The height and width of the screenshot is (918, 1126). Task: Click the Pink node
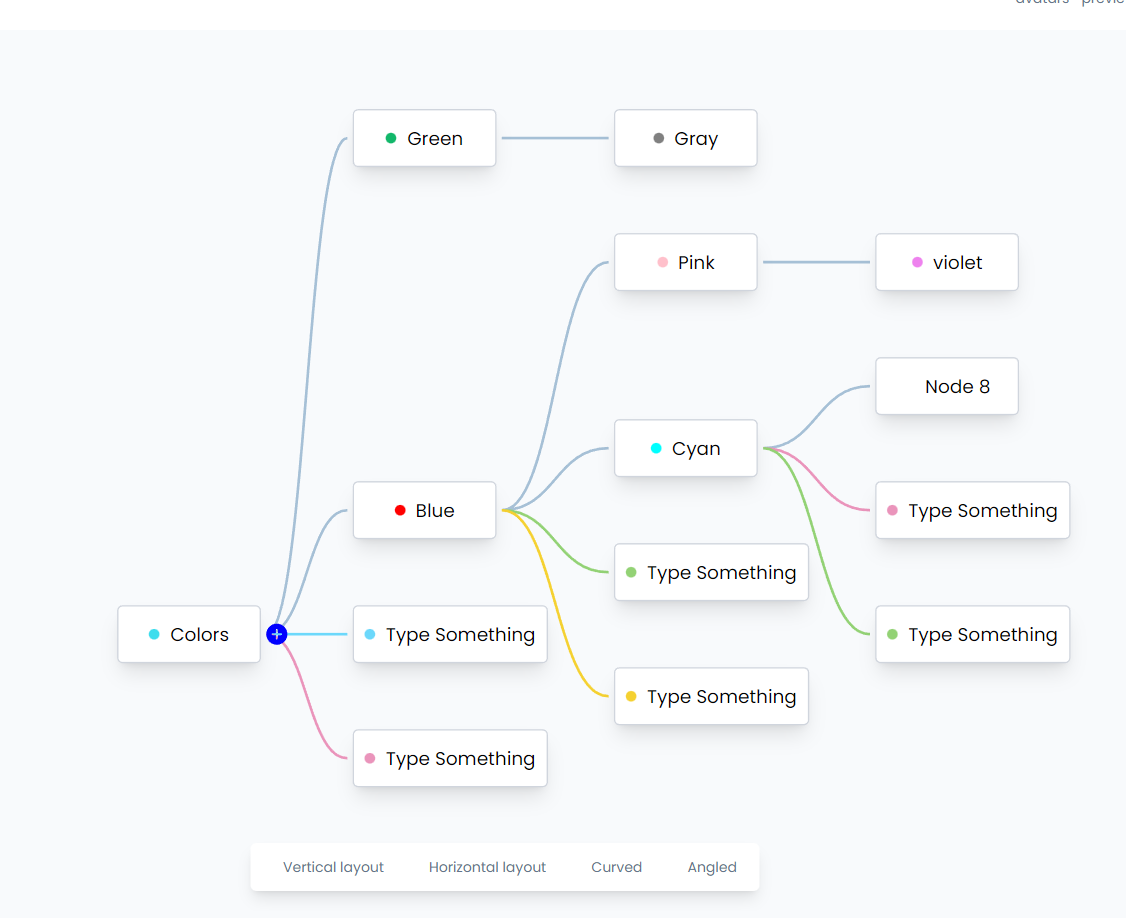point(685,262)
